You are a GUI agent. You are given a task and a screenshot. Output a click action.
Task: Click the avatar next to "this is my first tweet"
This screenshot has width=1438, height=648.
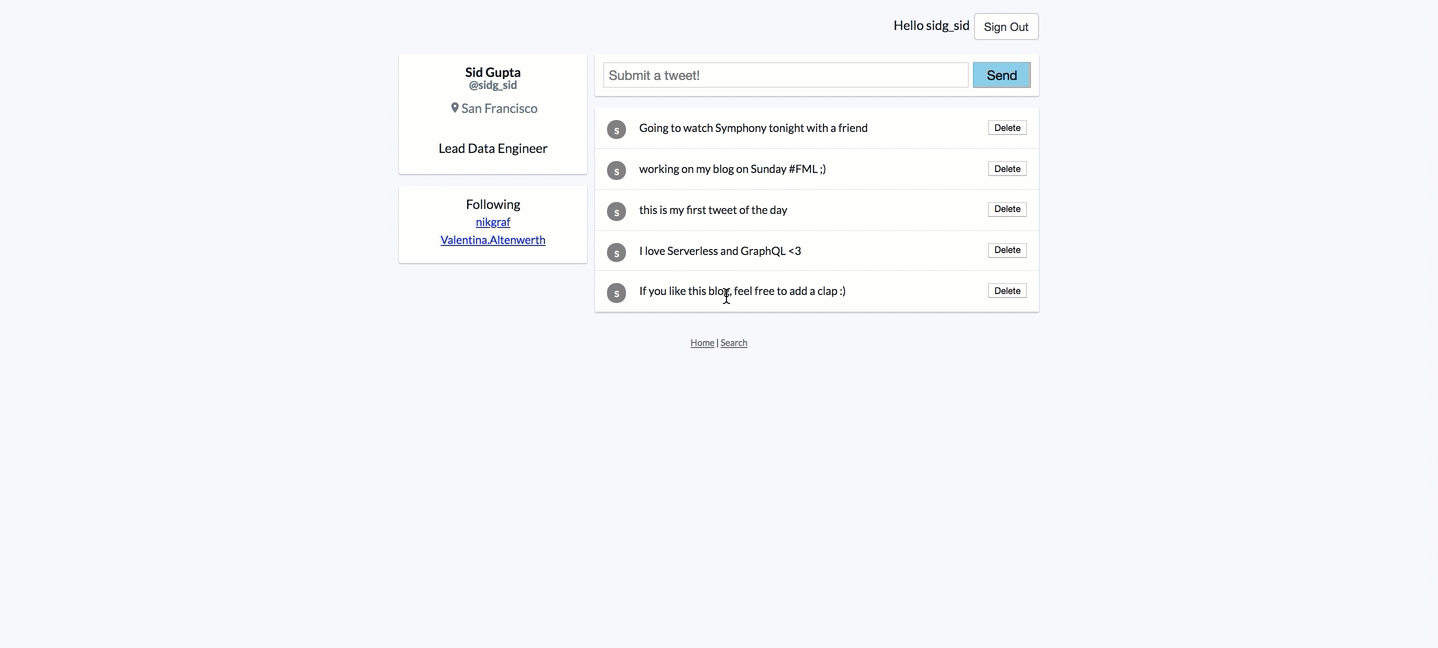(x=615, y=211)
